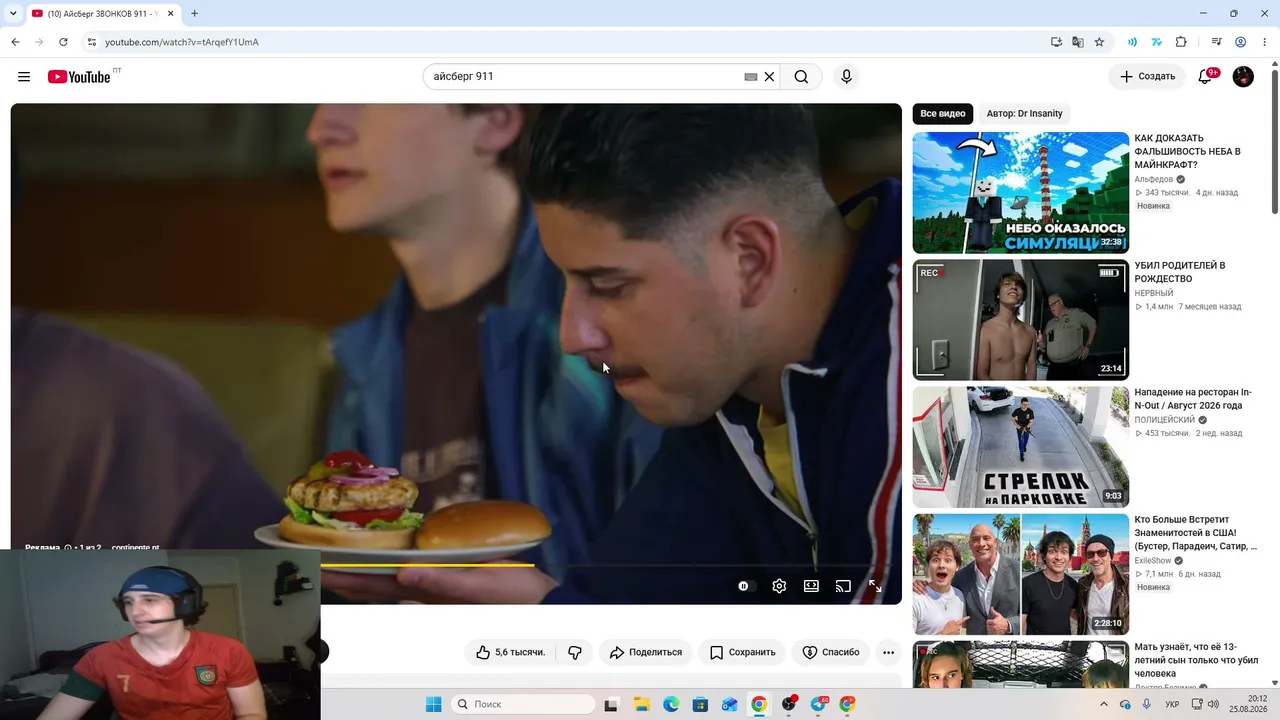The width and height of the screenshot is (1280, 720).
Task: Clear the search box with the X
Action: pos(769,77)
